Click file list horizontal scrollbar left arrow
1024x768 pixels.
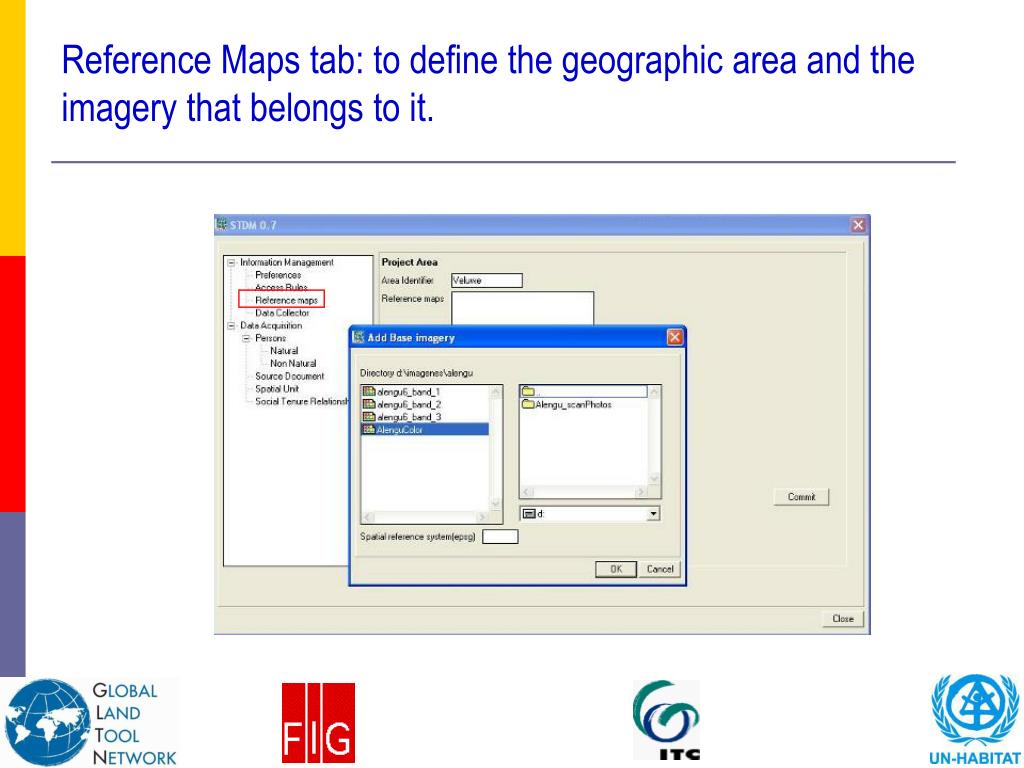[x=368, y=517]
